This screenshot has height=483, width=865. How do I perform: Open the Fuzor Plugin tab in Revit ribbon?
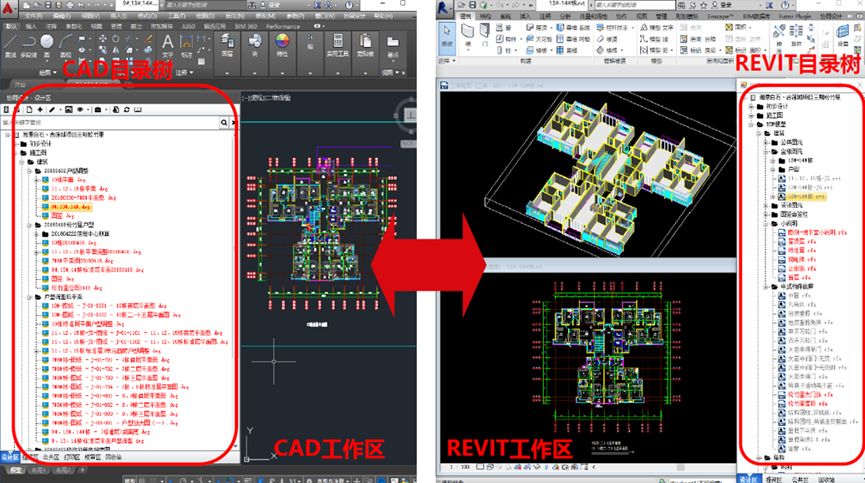[x=794, y=17]
